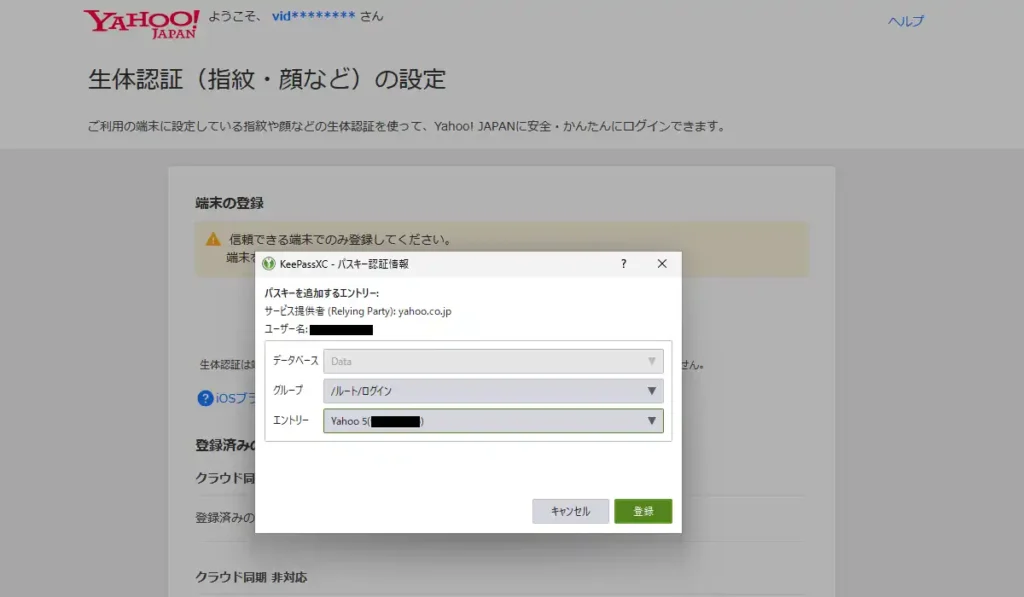
Task: Open the エントリー dropdown showing Yahoo 5
Action: coord(493,421)
